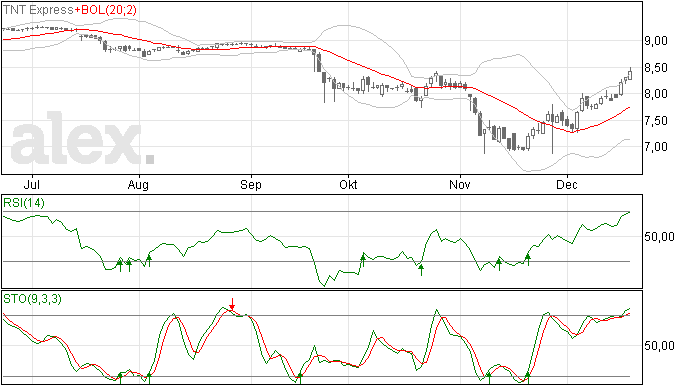
Task: Click the TNT Express chart title
Action: 38,10
